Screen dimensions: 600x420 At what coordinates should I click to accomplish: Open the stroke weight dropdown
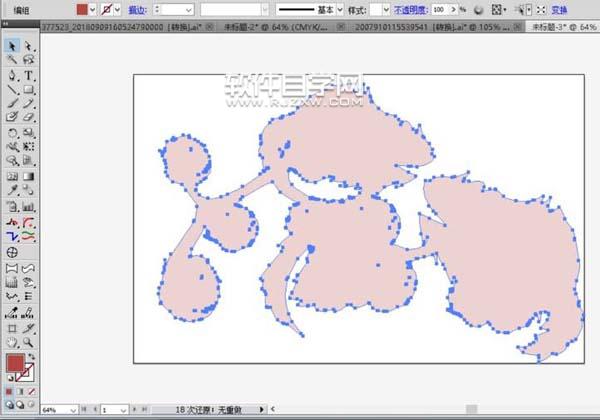click(189, 10)
